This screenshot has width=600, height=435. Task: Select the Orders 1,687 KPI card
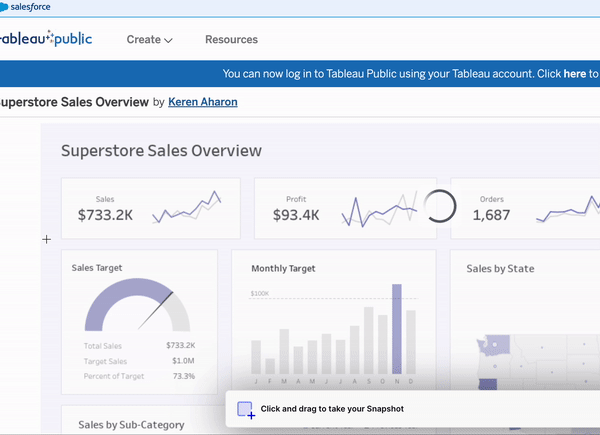[x=525, y=208]
